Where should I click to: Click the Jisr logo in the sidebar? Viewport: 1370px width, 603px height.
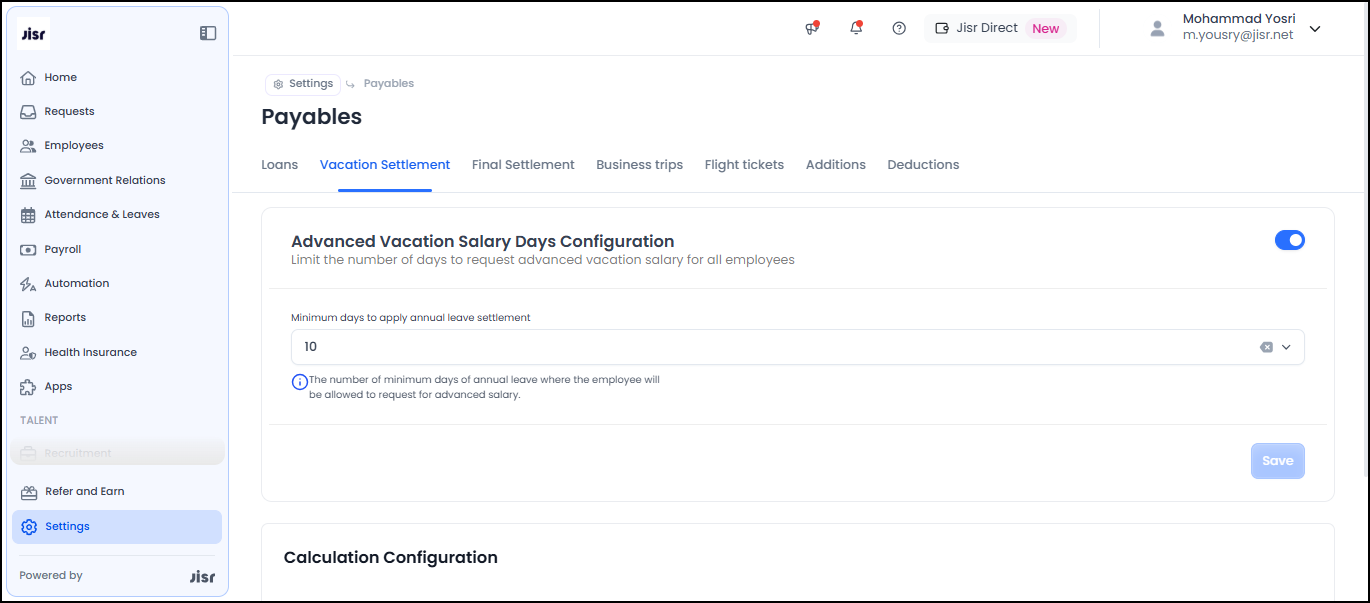click(x=34, y=33)
